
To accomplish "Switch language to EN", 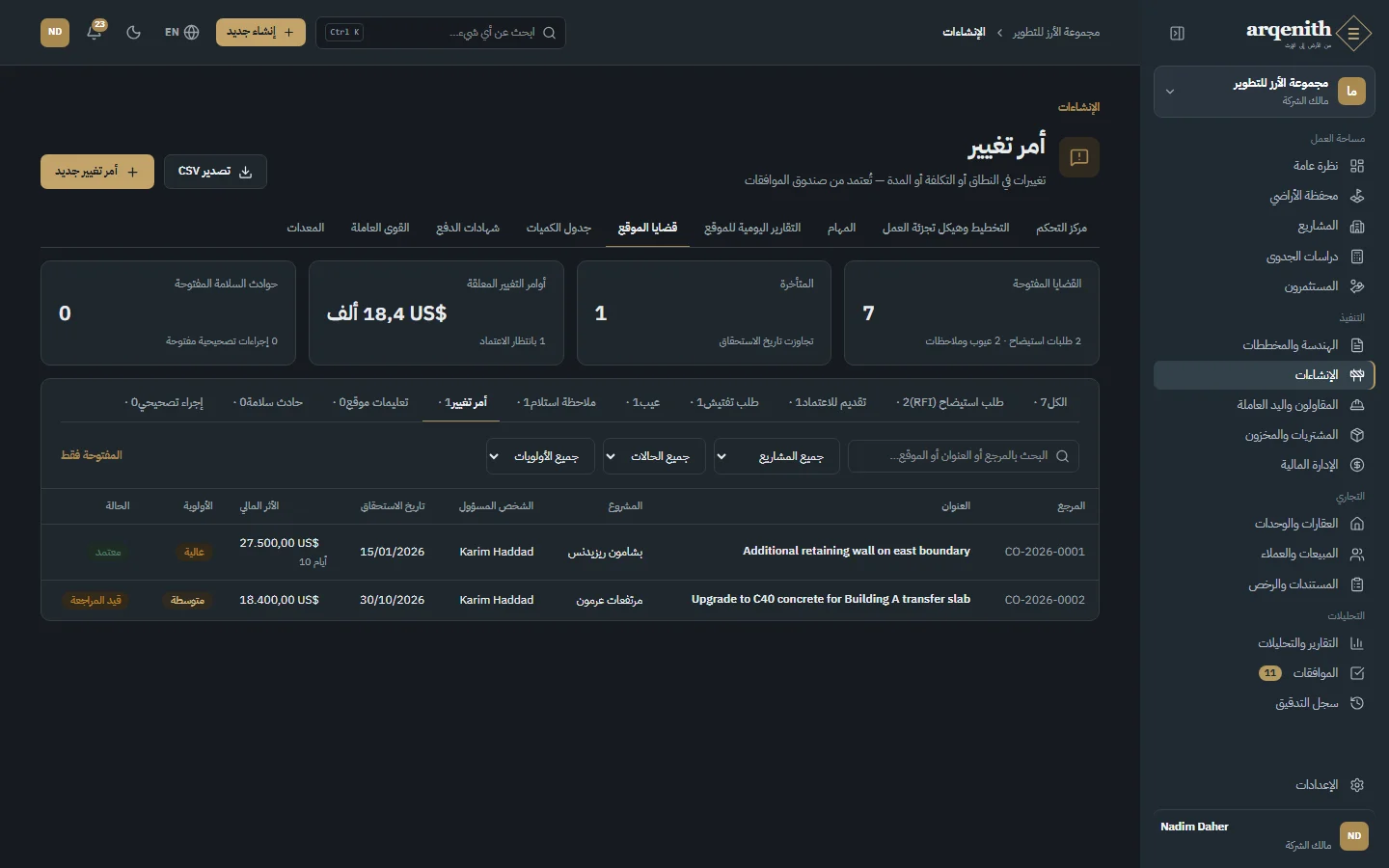I will point(181,32).
